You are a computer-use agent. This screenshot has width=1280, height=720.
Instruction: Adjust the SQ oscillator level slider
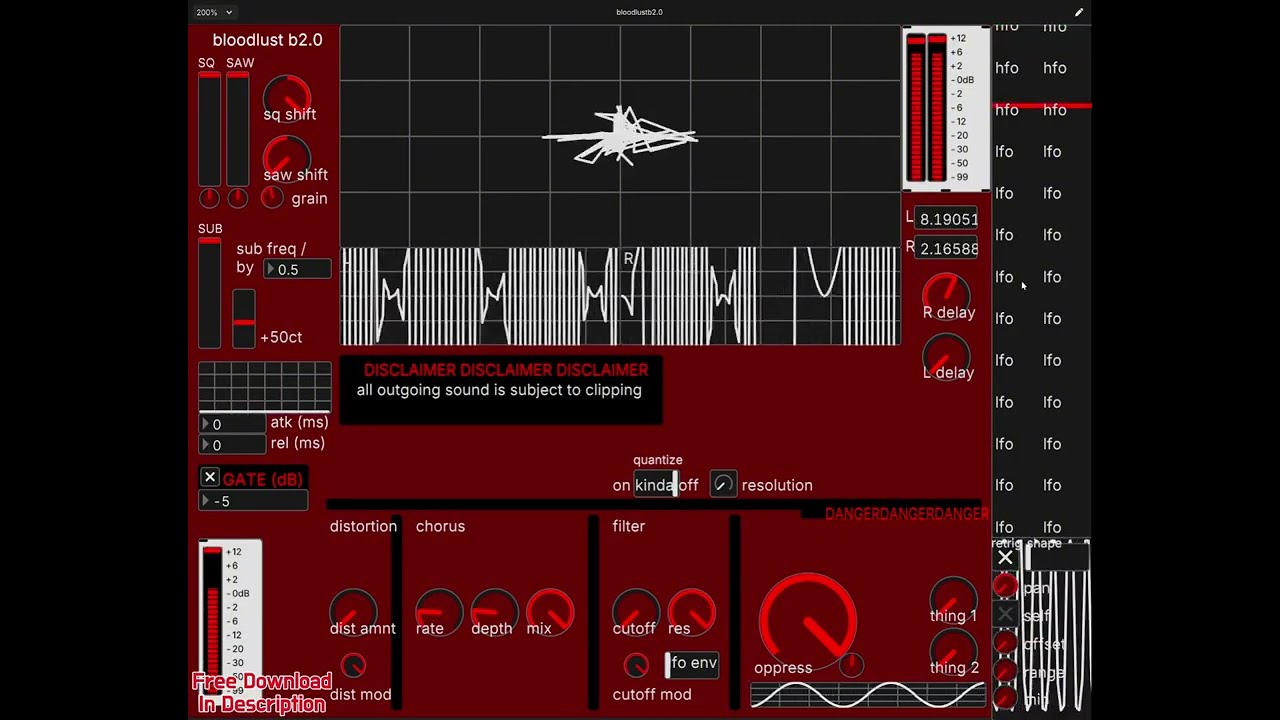(209, 128)
